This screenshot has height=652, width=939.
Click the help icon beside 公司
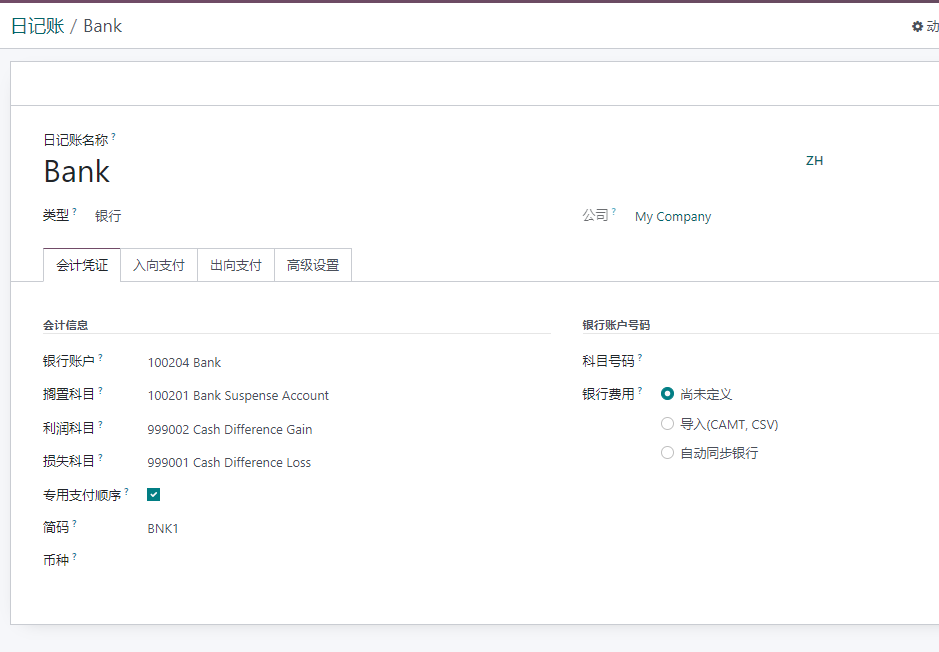coord(614,211)
